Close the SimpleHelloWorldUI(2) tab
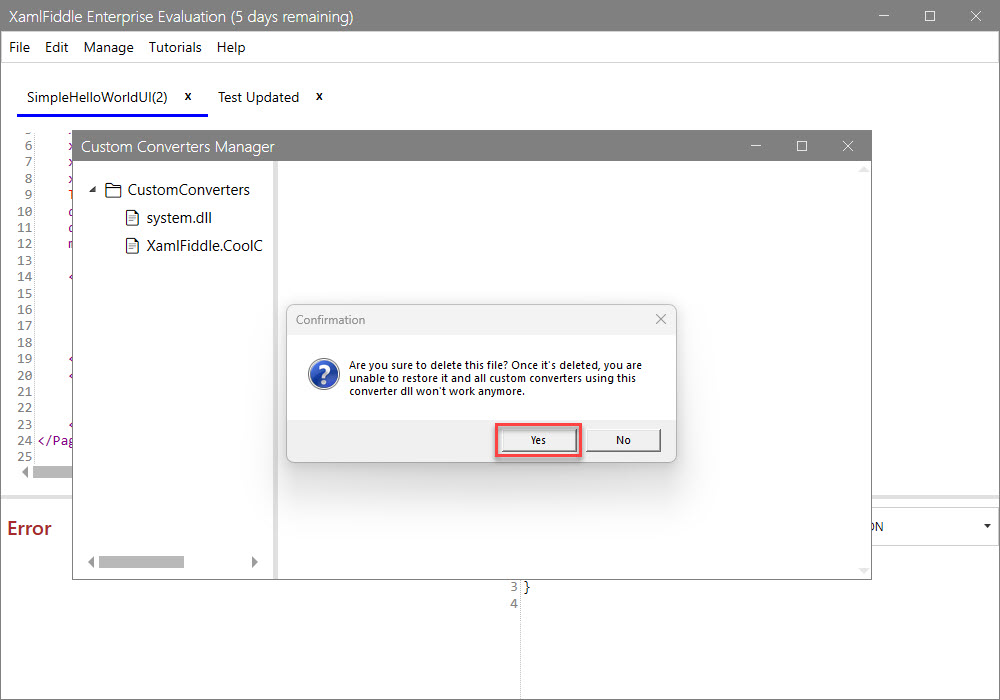 (188, 96)
